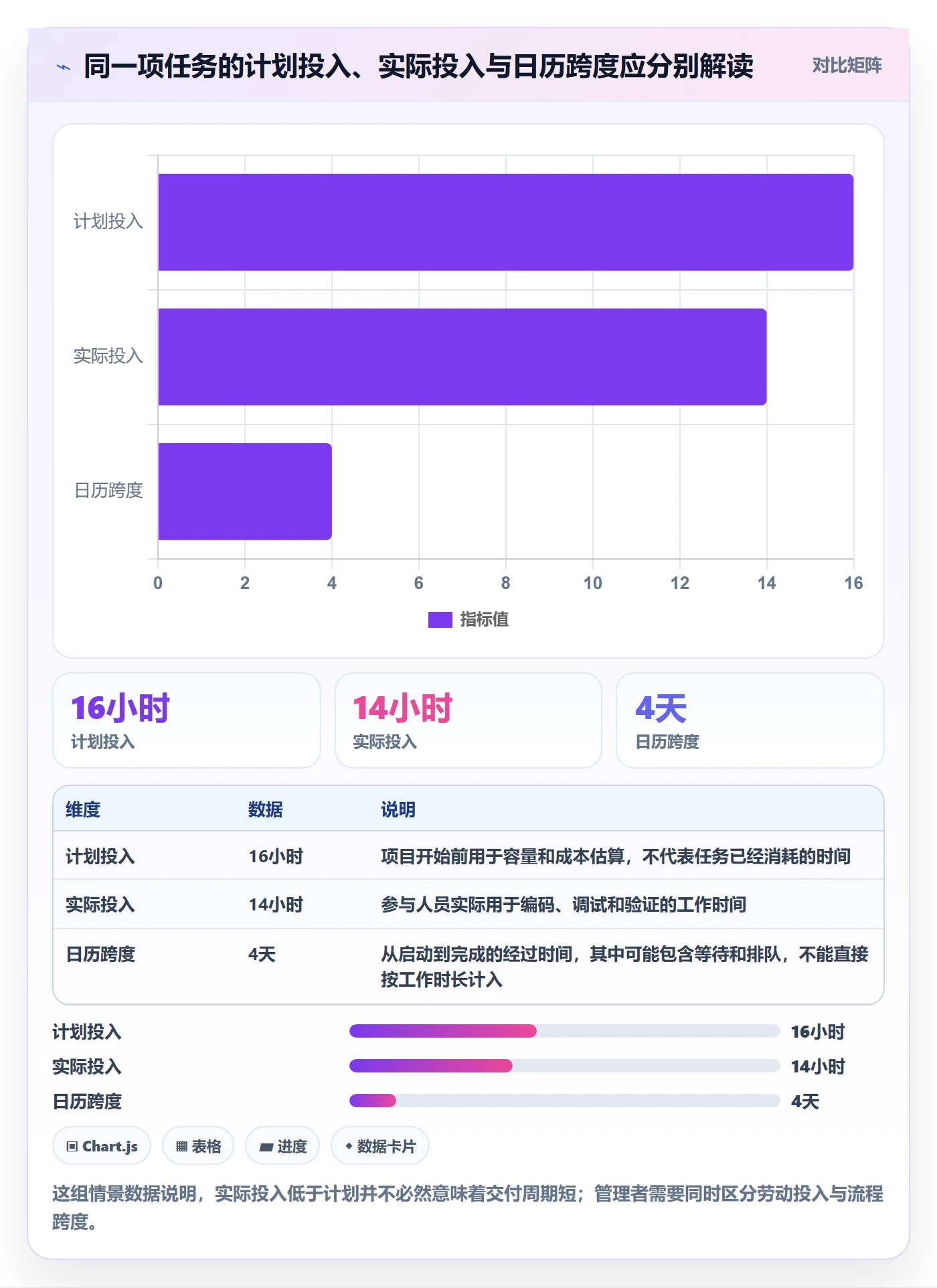Click the bar icon in 进度 chip
937x1288 pixels.
point(266,1147)
